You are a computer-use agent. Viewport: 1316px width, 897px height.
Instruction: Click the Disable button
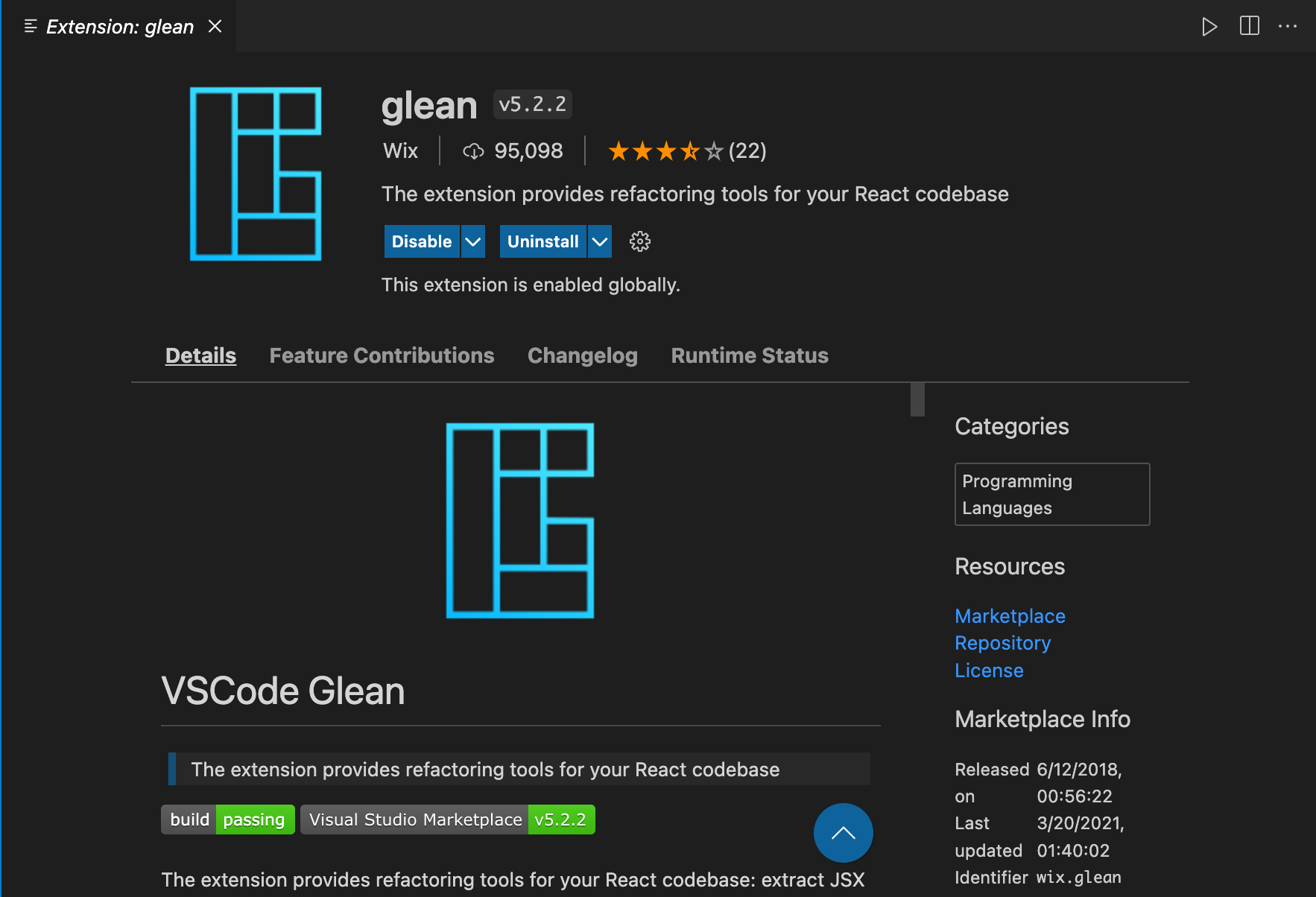point(422,241)
